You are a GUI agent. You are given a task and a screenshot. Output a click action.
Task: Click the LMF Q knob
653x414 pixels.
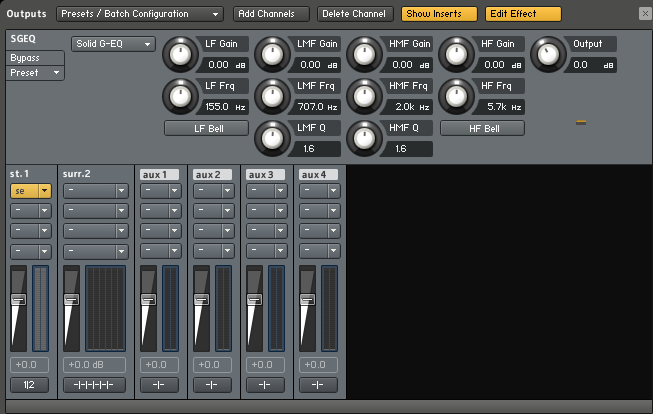pos(272,139)
